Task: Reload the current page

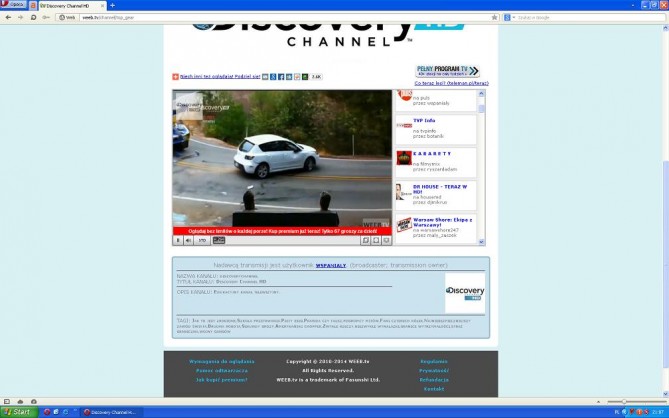Action: coord(33,17)
